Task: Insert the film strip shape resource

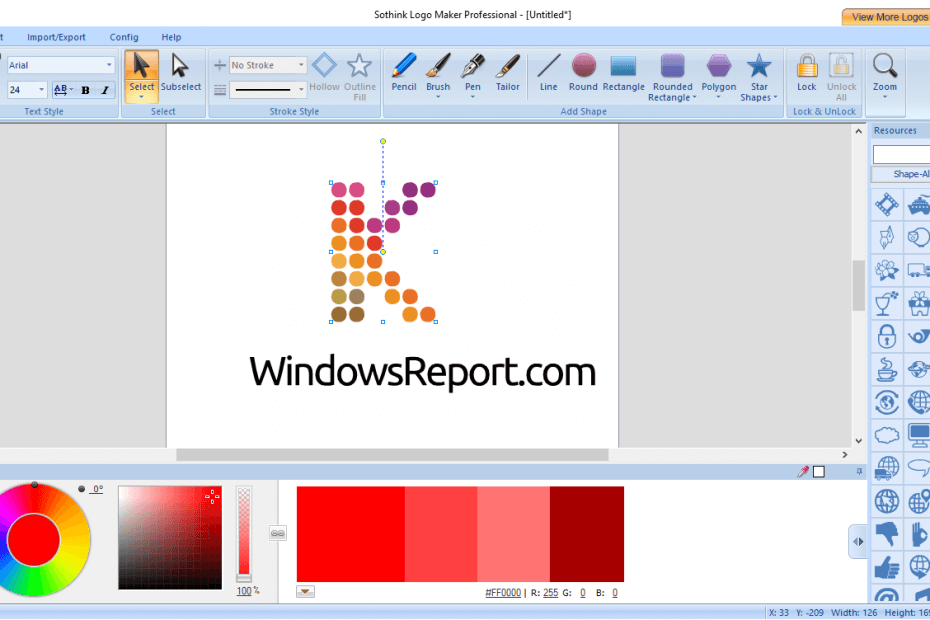Action: [887, 205]
